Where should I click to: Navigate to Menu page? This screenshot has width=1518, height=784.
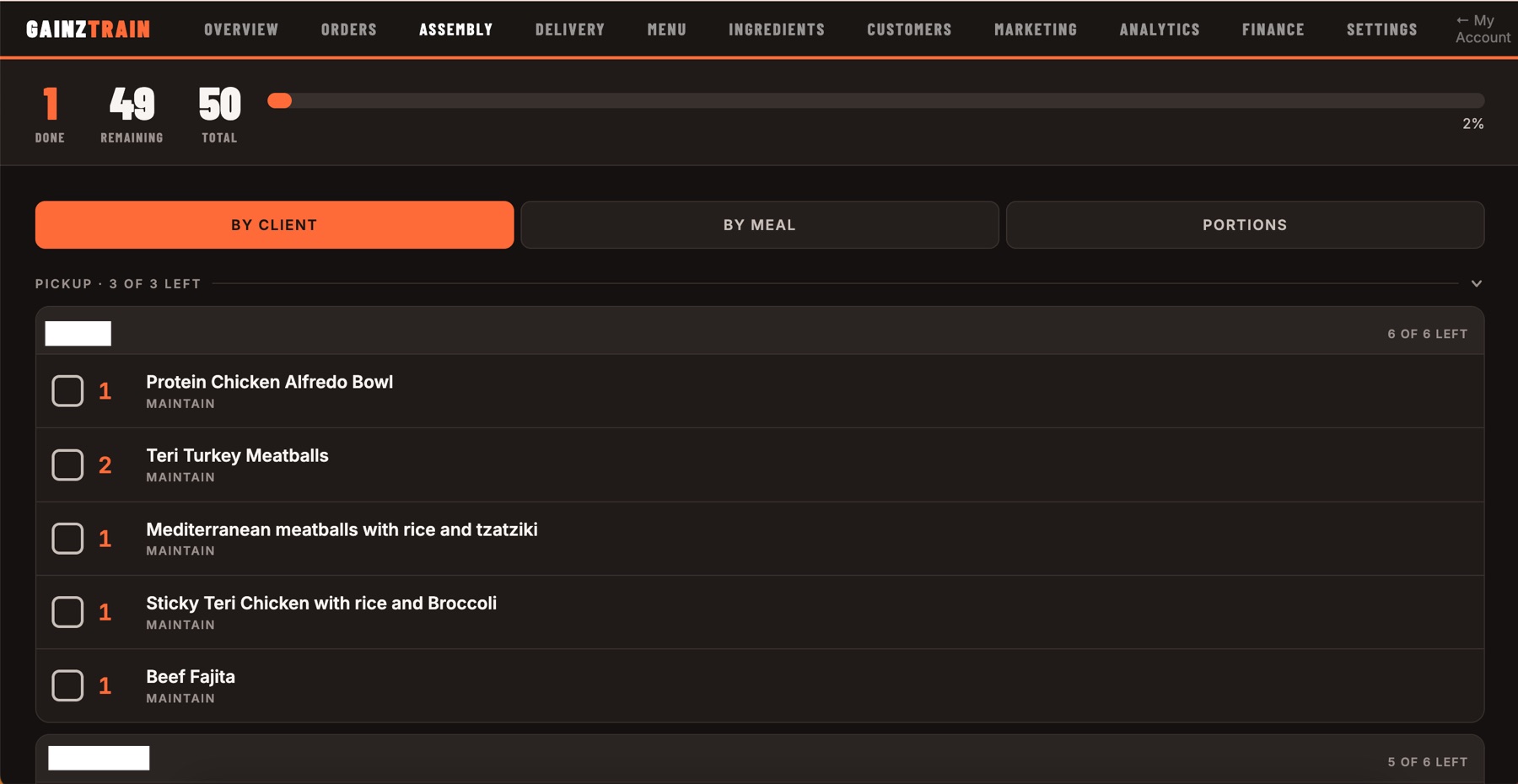click(x=666, y=30)
